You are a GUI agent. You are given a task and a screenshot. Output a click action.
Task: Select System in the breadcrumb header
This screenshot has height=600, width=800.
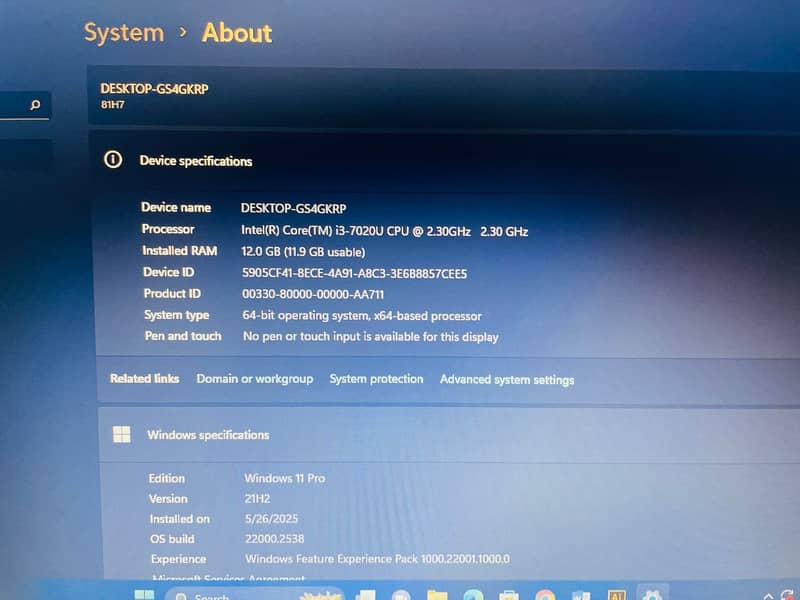(x=123, y=33)
